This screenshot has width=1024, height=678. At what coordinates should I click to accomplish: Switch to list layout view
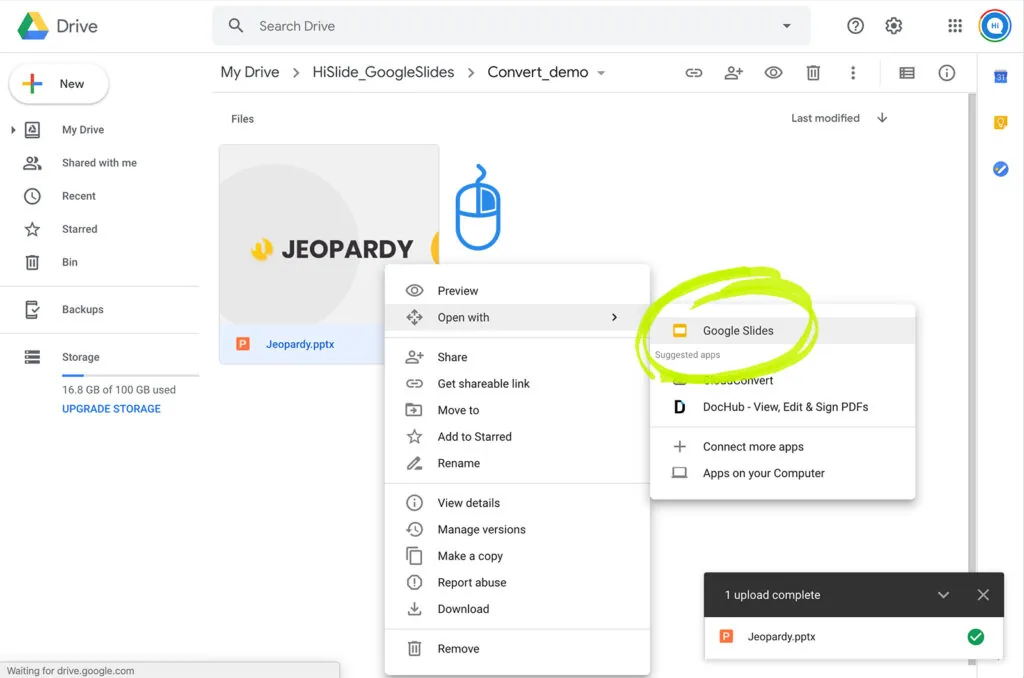906,73
